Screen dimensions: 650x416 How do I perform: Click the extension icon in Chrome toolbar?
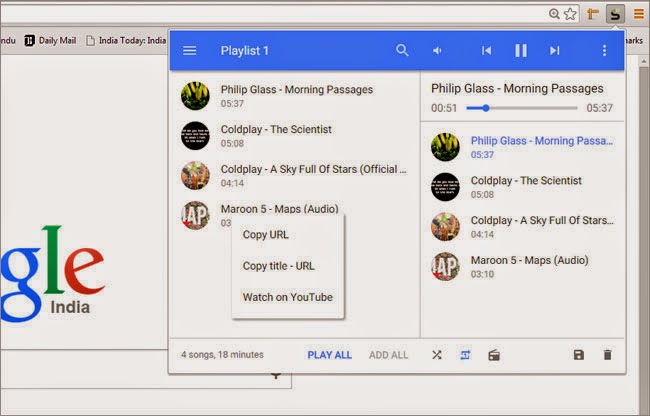tap(615, 14)
